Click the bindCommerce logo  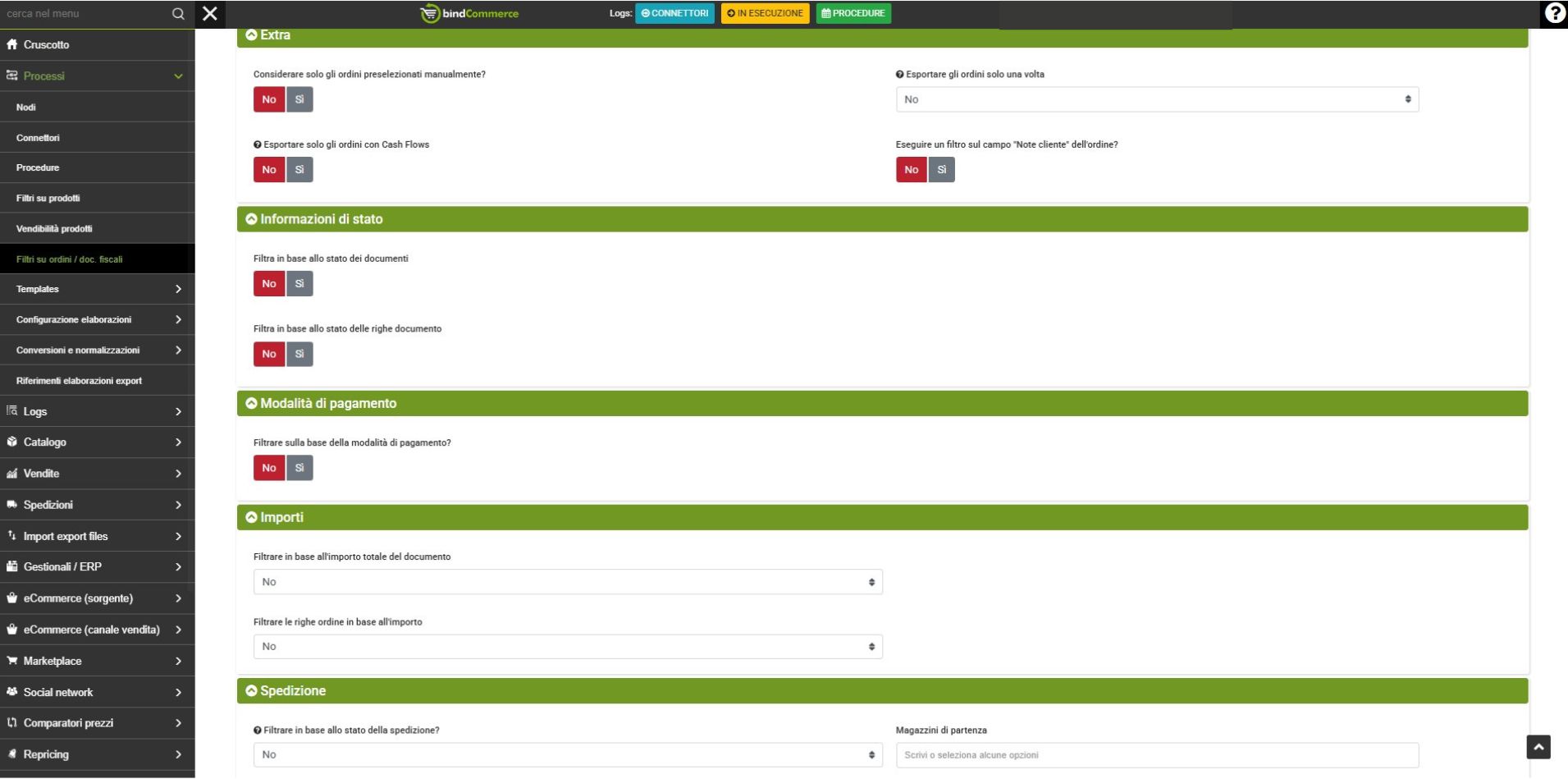469,14
